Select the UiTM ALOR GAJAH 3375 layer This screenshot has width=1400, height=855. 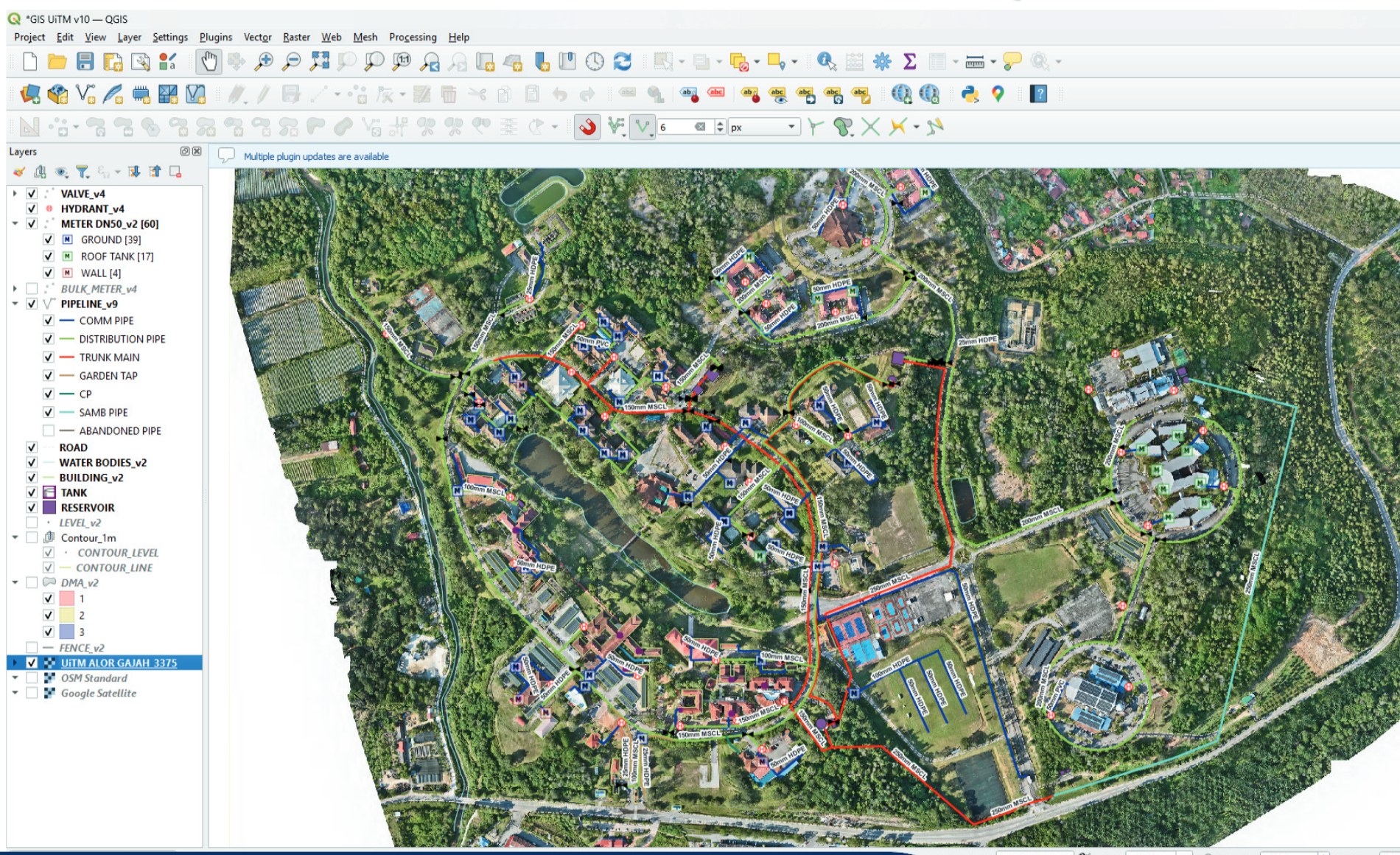[119, 663]
